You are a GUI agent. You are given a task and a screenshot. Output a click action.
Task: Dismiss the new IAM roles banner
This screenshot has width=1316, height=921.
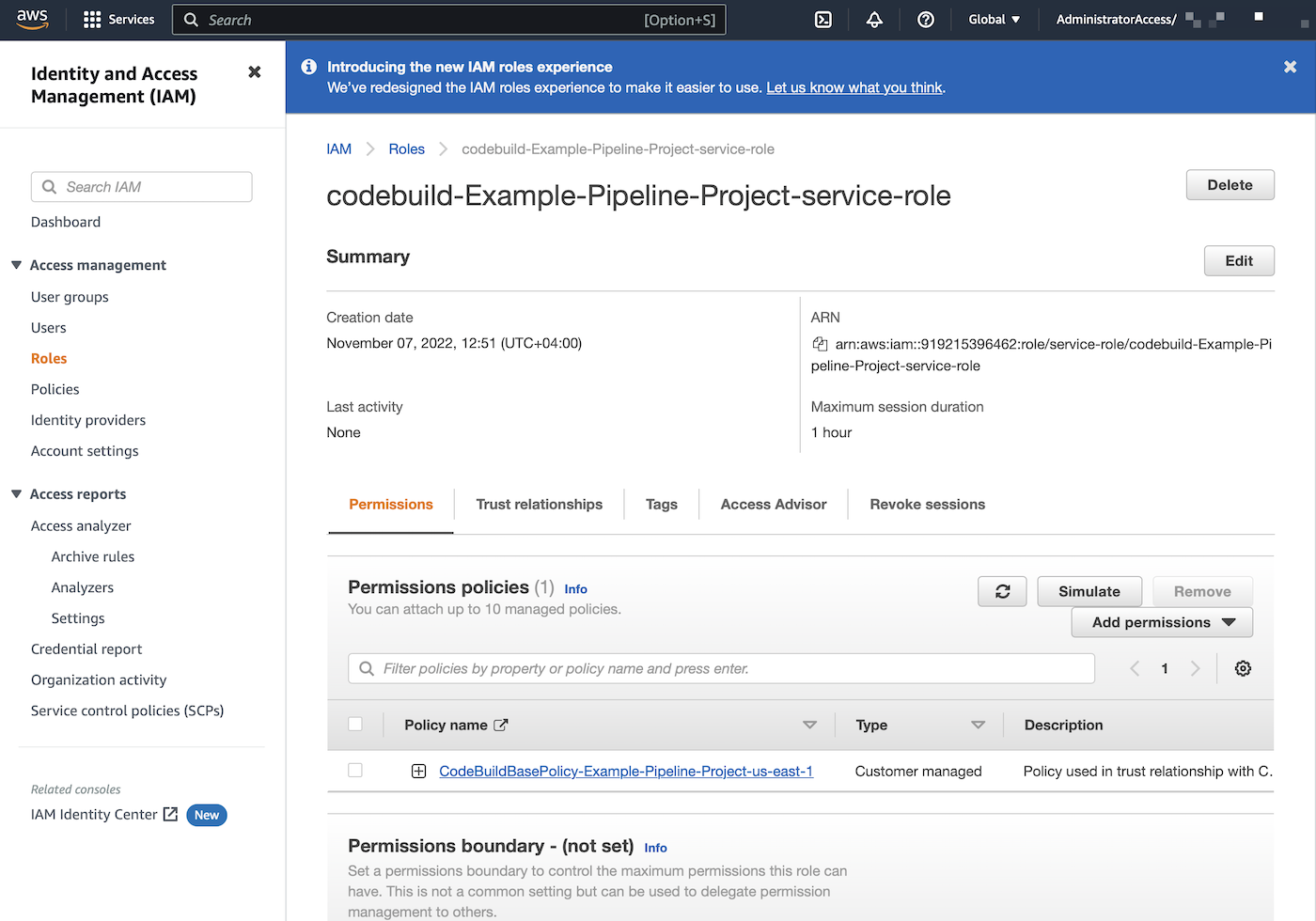pyautogui.click(x=1290, y=67)
